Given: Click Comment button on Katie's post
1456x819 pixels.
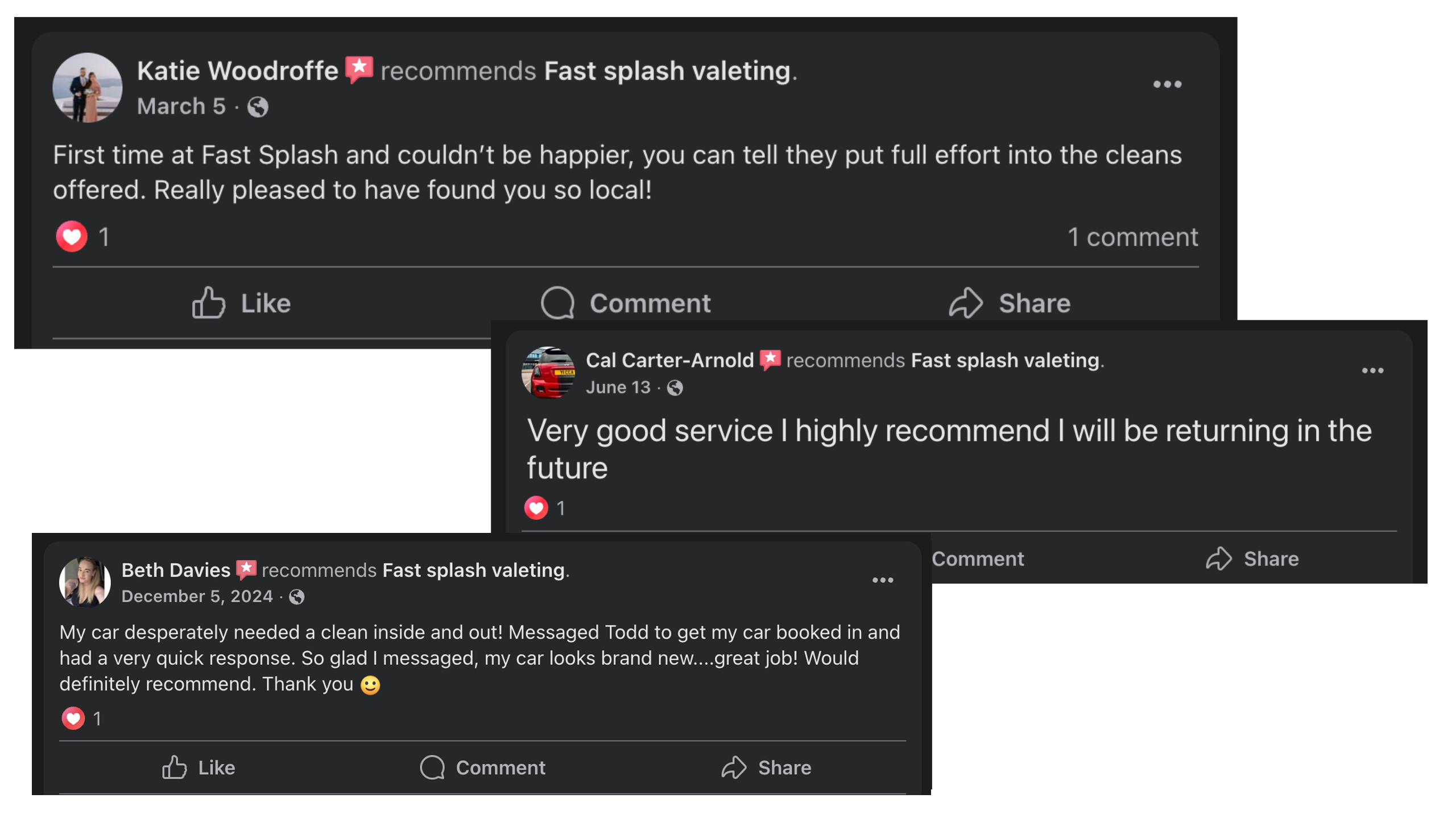Looking at the screenshot, I should pyautogui.click(x=626, y=303).
